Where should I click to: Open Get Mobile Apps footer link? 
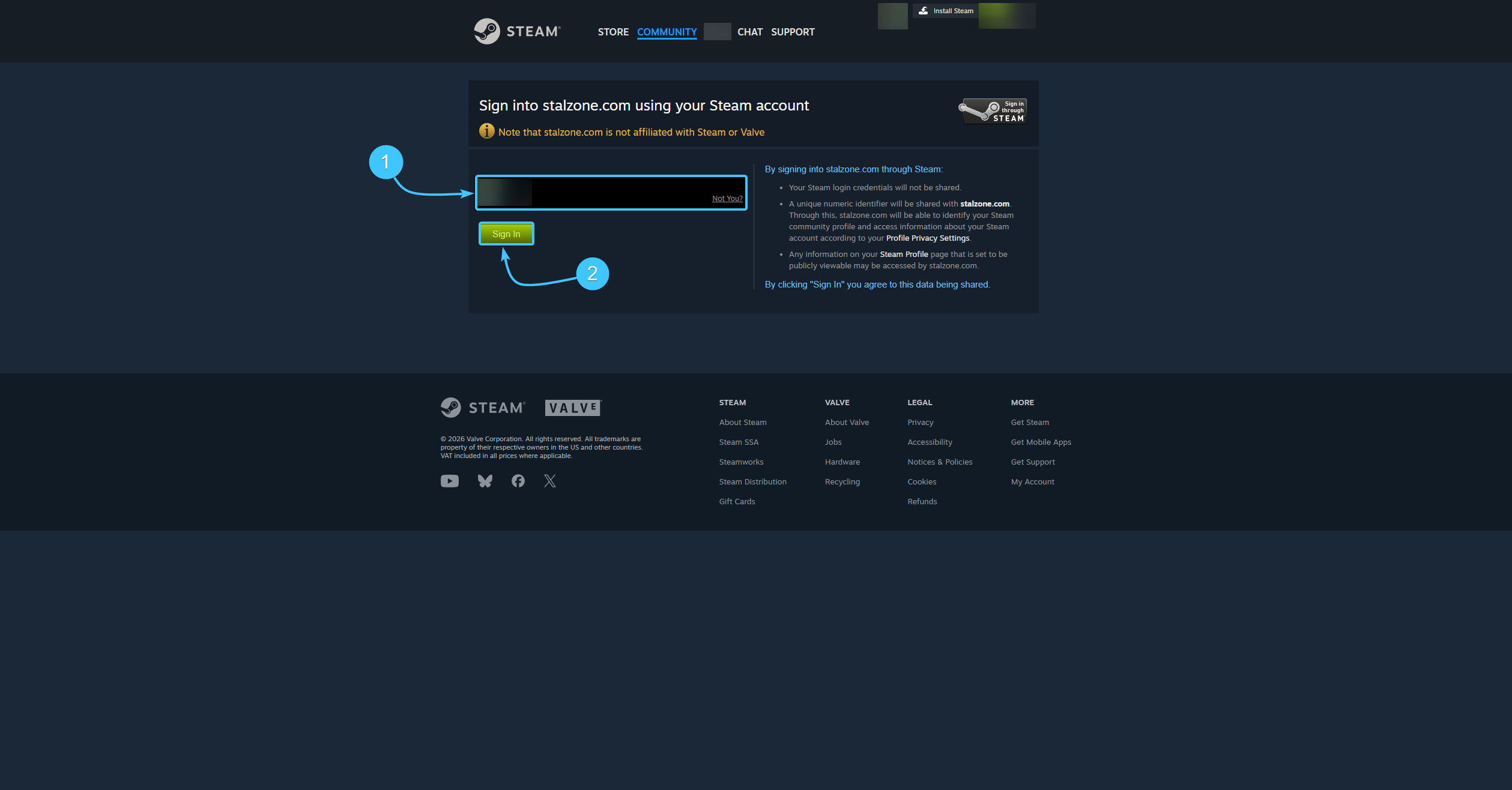point(1041,442)
